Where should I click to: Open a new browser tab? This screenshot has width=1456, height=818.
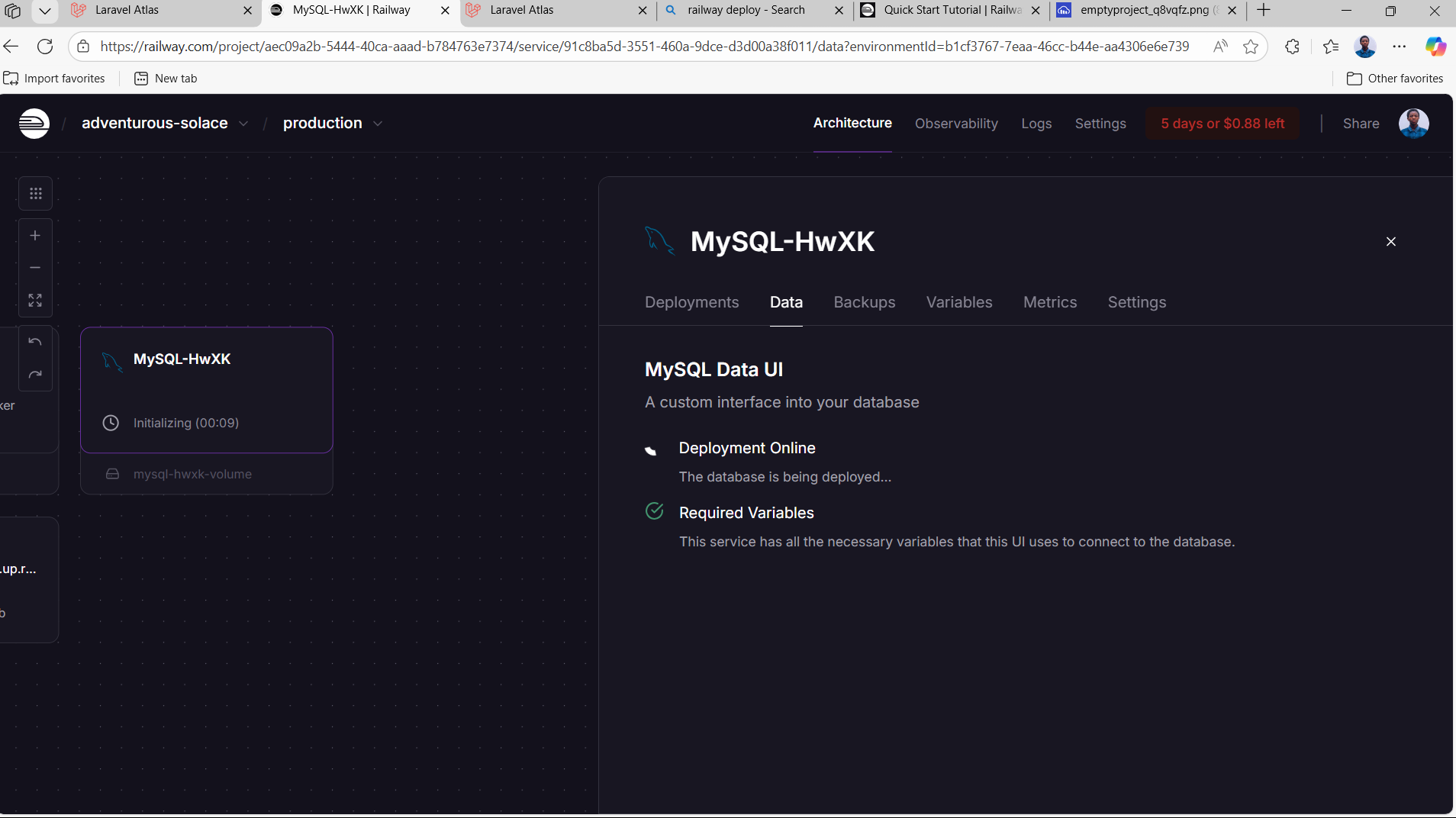pyautogui.click(x=1264, y=10)
